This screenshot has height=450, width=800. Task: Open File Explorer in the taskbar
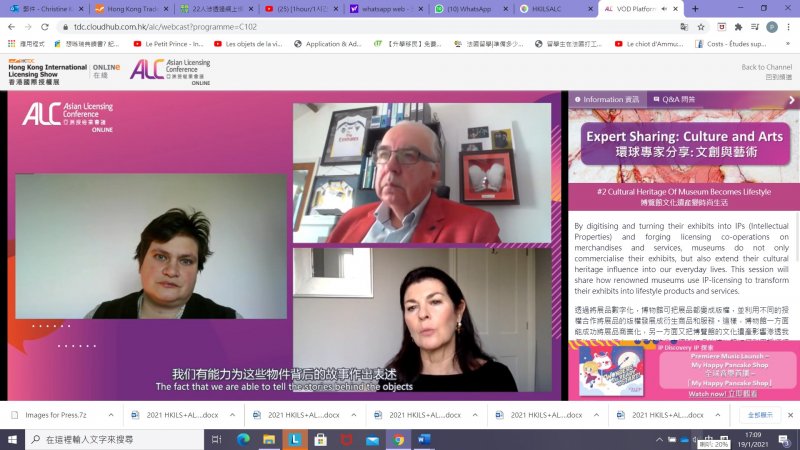pyautogui.click(x=269, y=439)
